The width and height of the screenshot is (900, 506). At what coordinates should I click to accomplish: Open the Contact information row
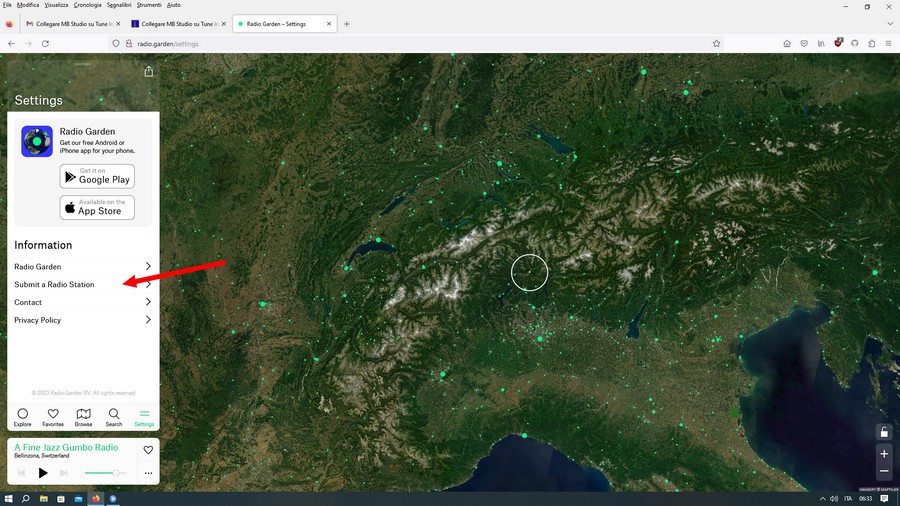pos(83,302)
